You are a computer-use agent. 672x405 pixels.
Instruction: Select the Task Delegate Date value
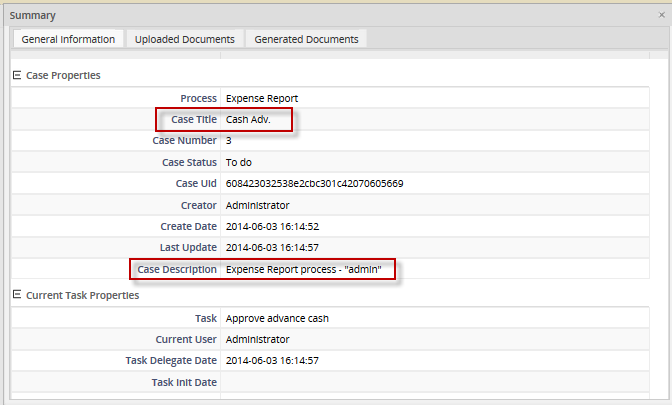[x=272, y=360]
